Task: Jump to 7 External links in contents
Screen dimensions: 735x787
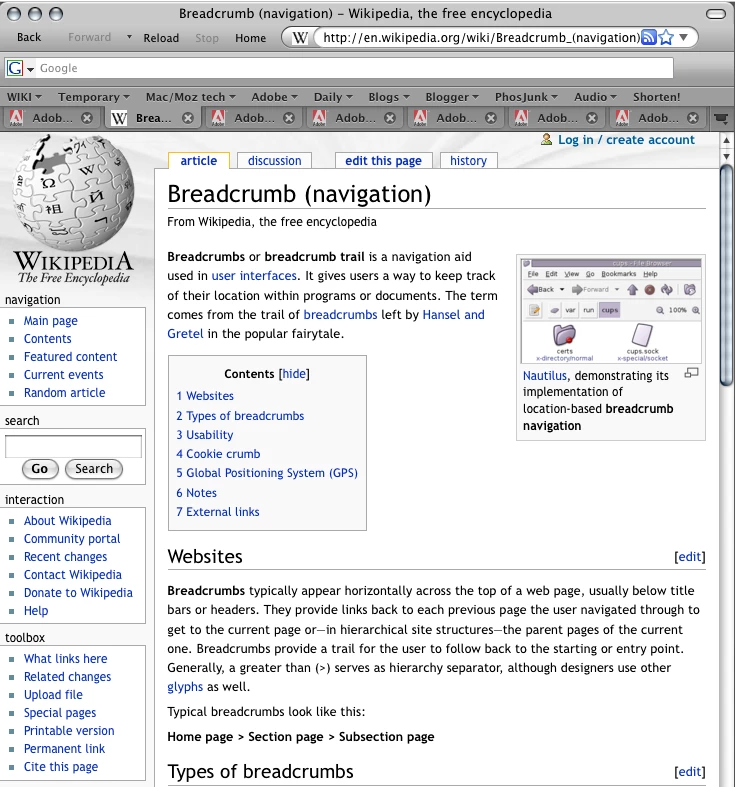Action: click(217, 512)
